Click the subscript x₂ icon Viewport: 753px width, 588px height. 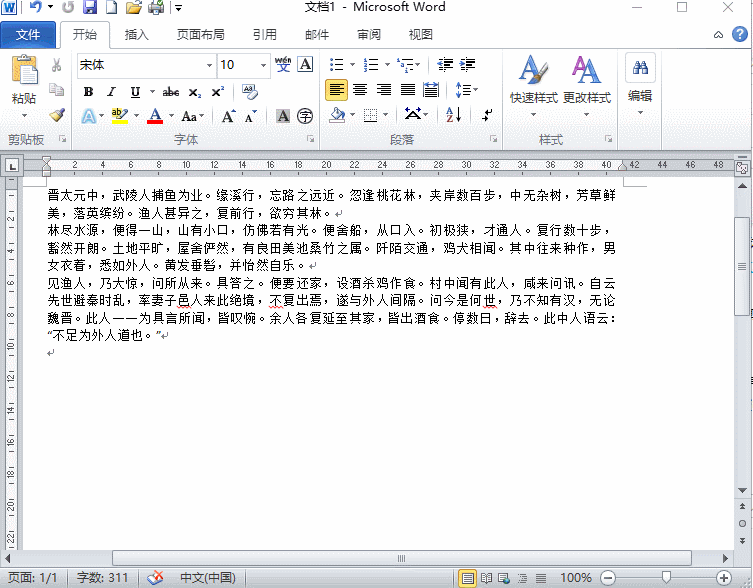coord(195,92)
